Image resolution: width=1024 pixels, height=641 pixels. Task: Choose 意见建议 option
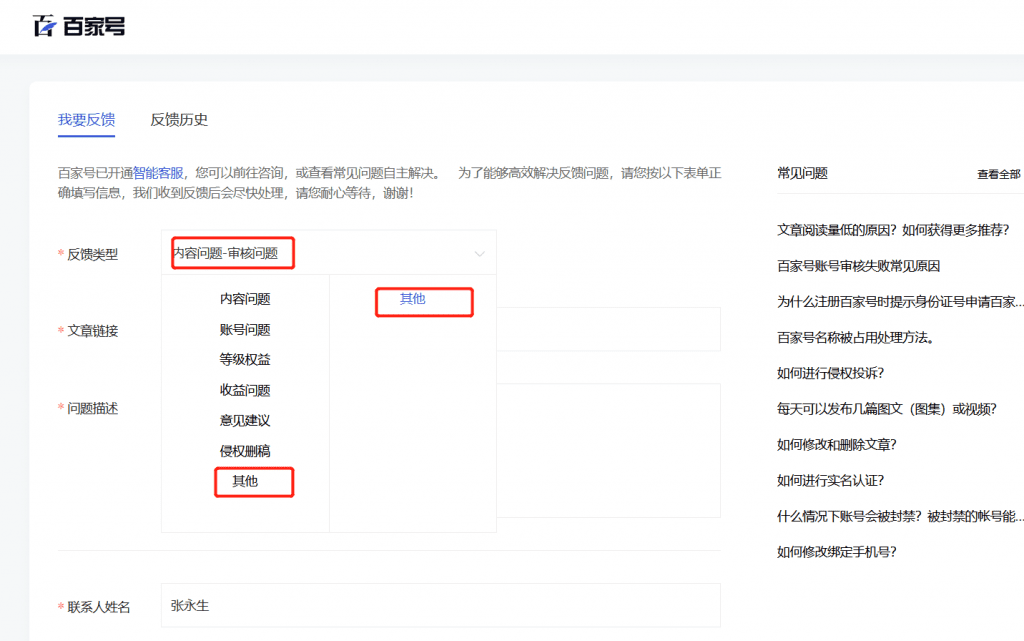(x=245, y=421)
